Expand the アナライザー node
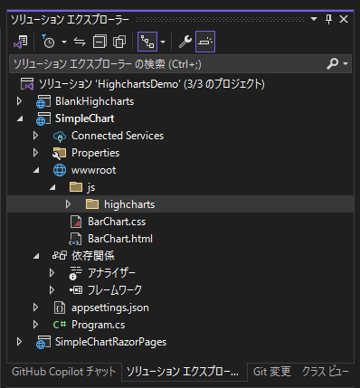Screen dimensions: 360x388 (x=52, y=273)
